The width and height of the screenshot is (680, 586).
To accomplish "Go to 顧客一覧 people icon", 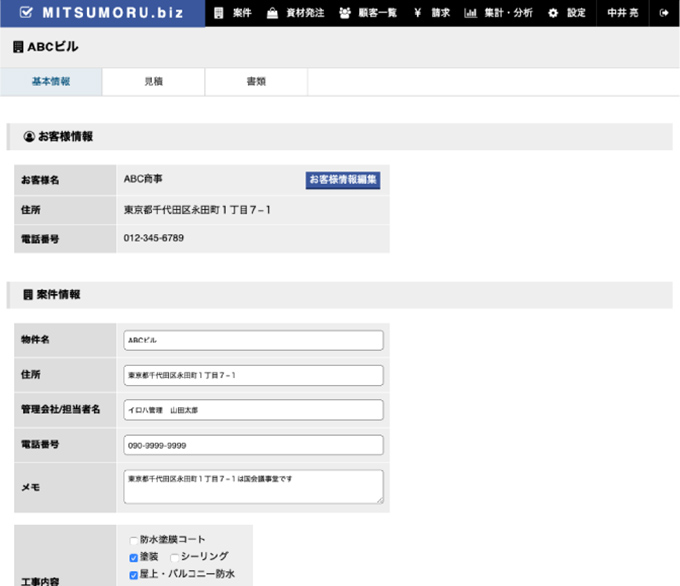I will click(x=345, y=13).
